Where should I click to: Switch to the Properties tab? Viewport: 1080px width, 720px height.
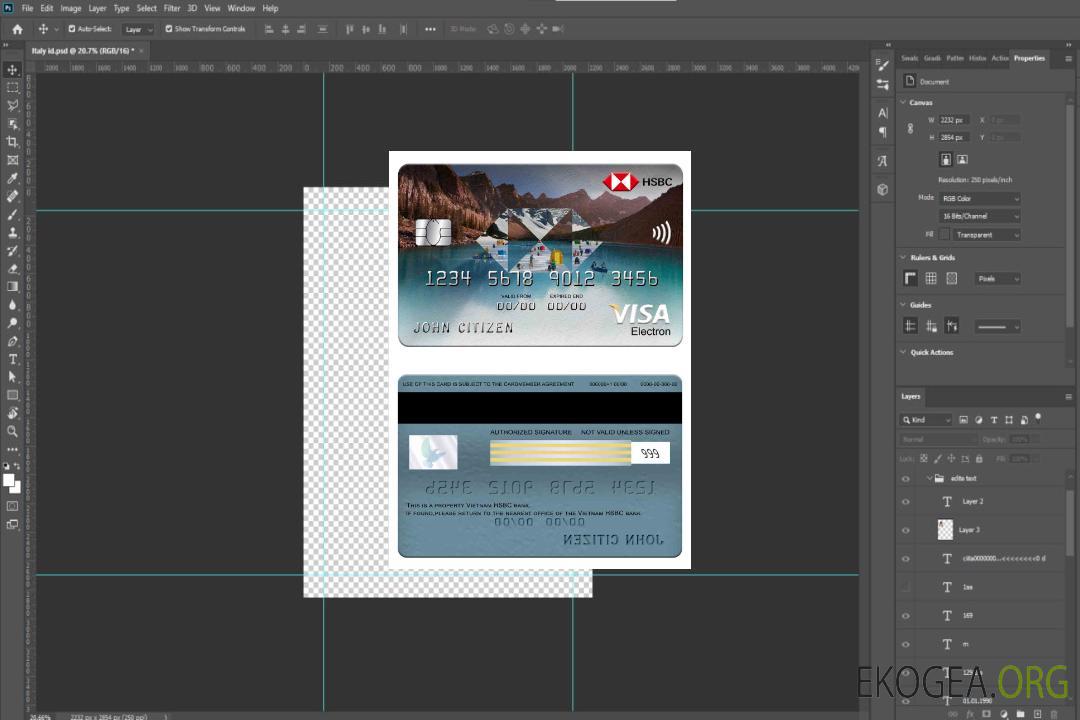(x=1029, y=59)
